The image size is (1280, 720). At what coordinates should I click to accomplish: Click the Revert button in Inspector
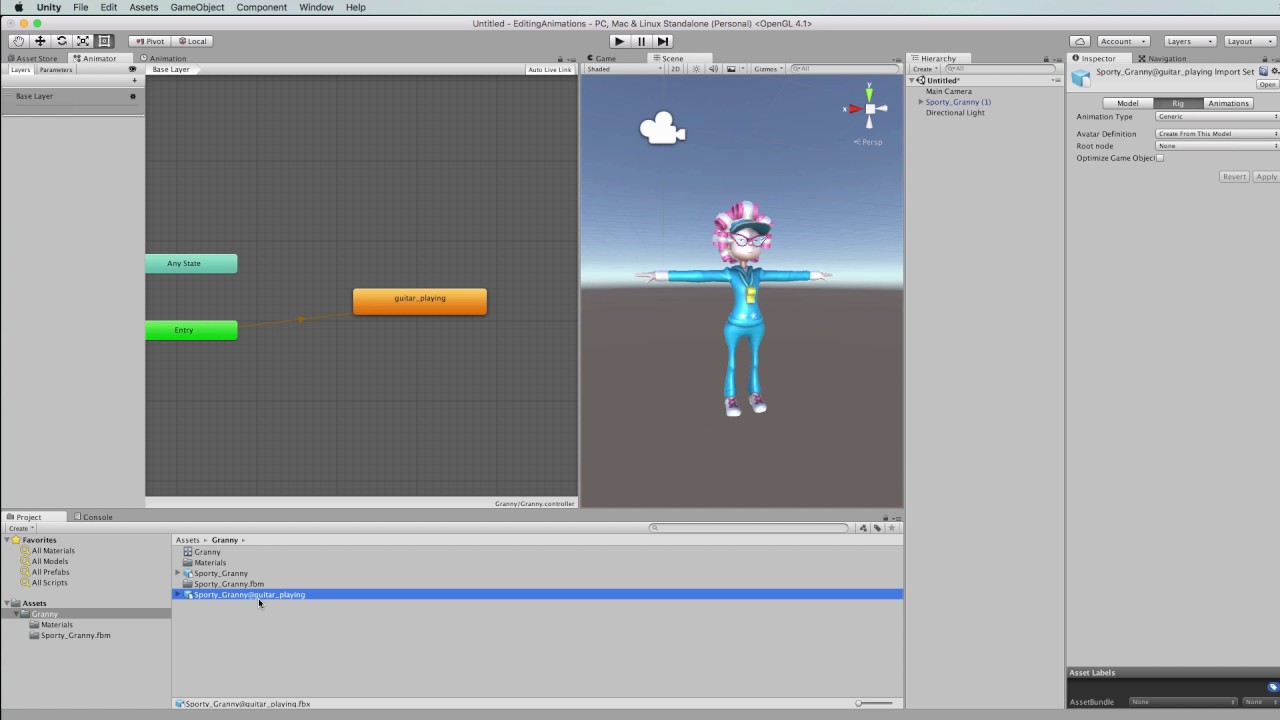pyautogui.click(x=1234, y=177)
